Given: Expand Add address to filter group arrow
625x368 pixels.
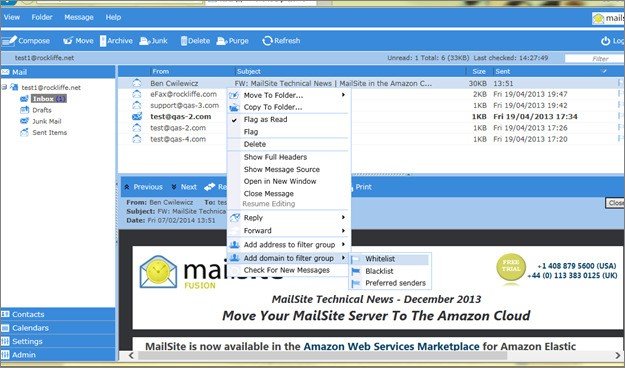Looking at the screenshot, I should (343, 244).
